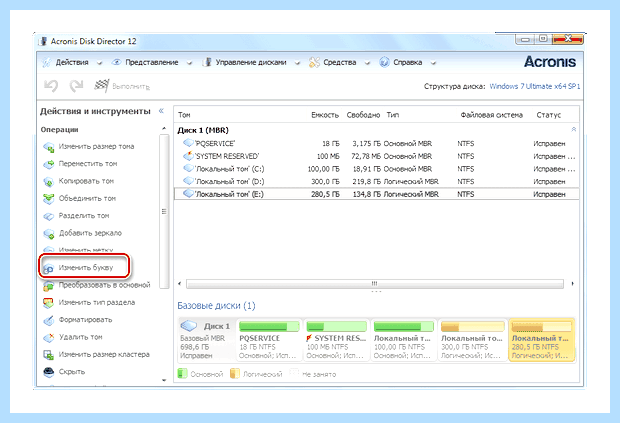Click the Windows 7 Ultimate x64 SP1 link

535,86
